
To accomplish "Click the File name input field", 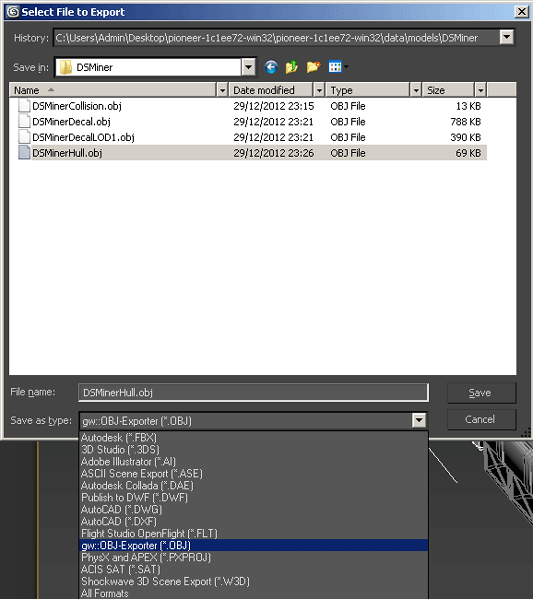I will (253, 393).
